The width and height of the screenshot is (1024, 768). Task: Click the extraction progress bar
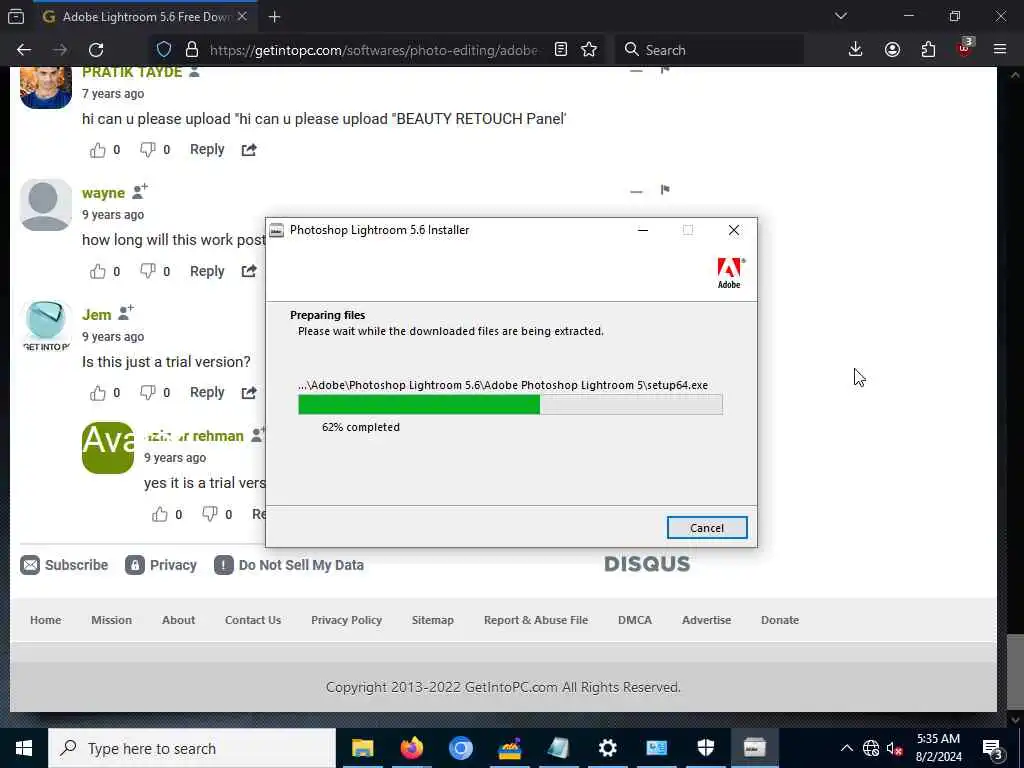(510, 404)
